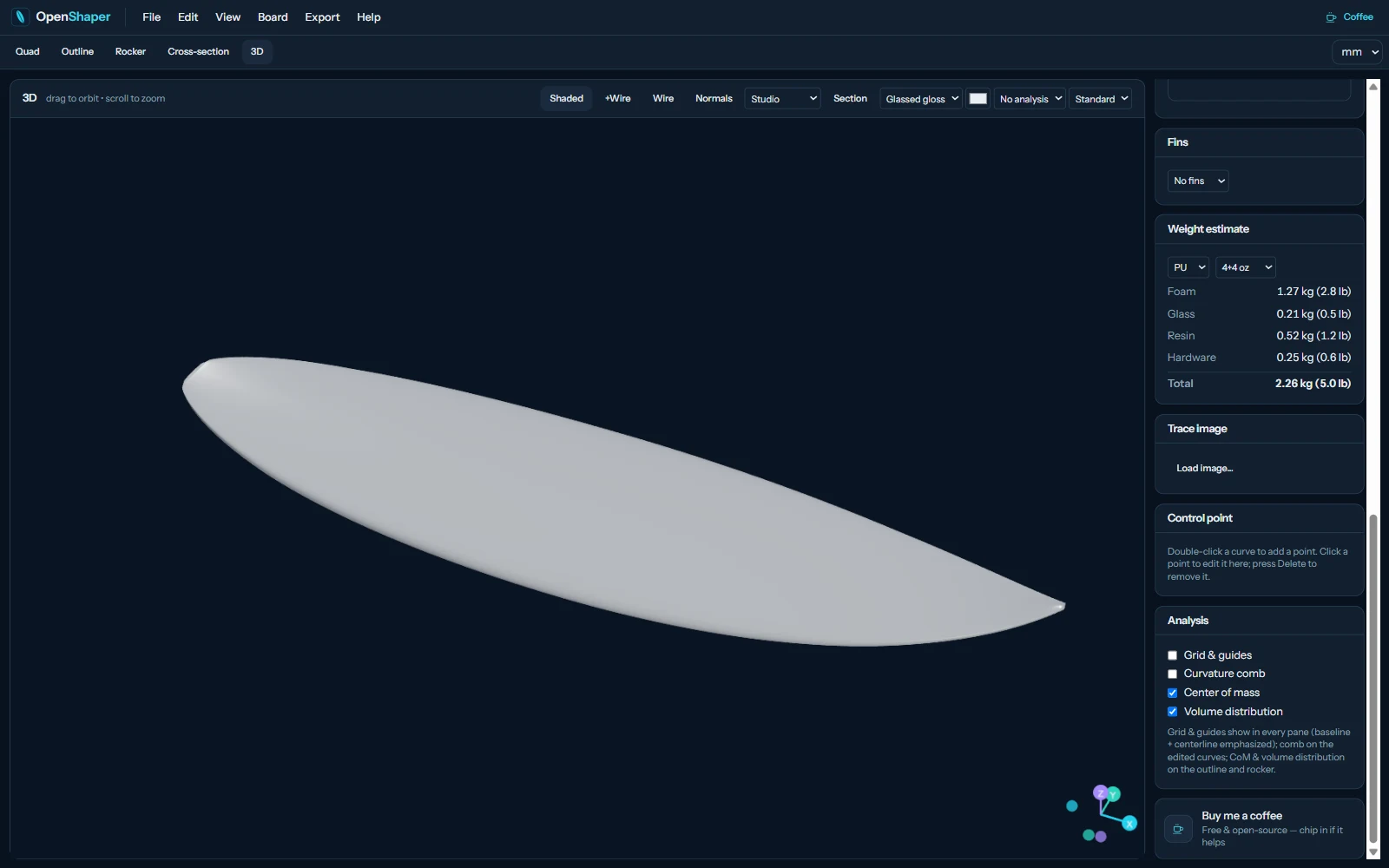This screenshot has width=1389, height=868.
Task: Select Shaded render mode
Action: pos(566,98)
